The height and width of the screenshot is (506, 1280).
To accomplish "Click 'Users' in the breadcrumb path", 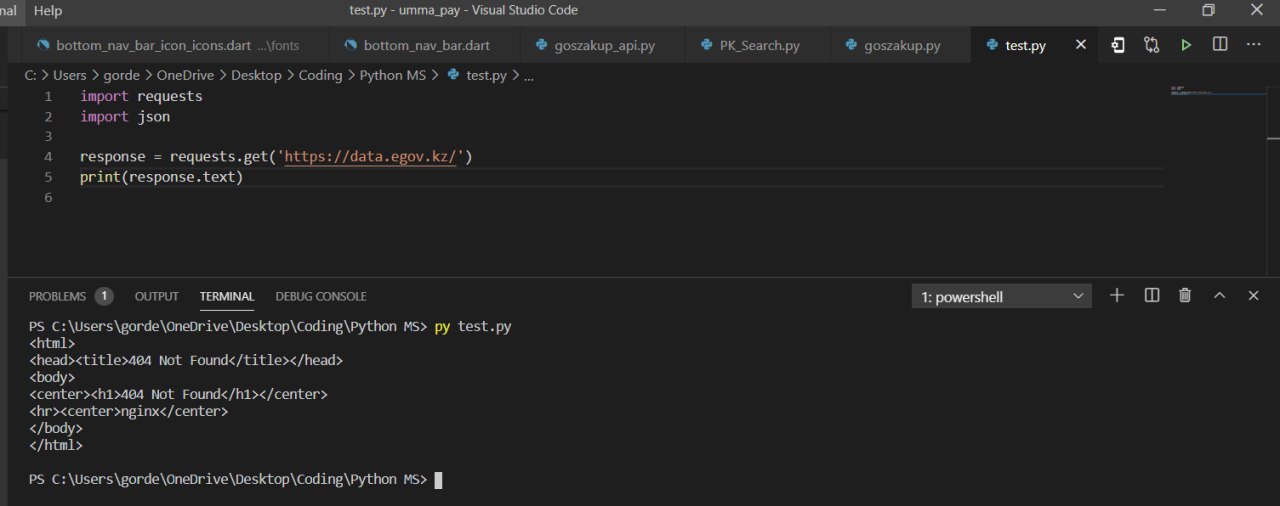I will click(x=70, y=75).
